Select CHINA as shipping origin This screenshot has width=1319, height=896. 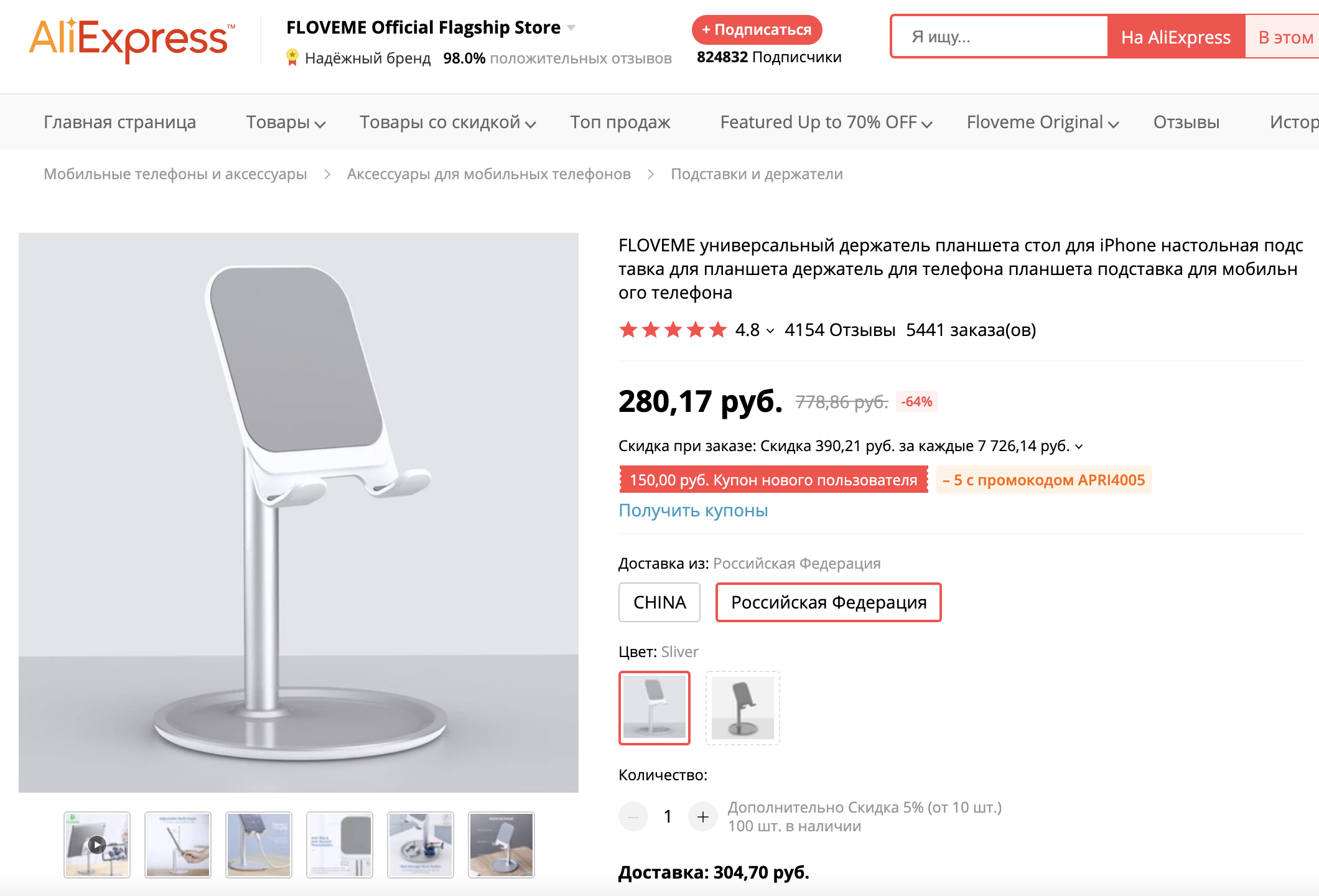[x=659, y=602]
